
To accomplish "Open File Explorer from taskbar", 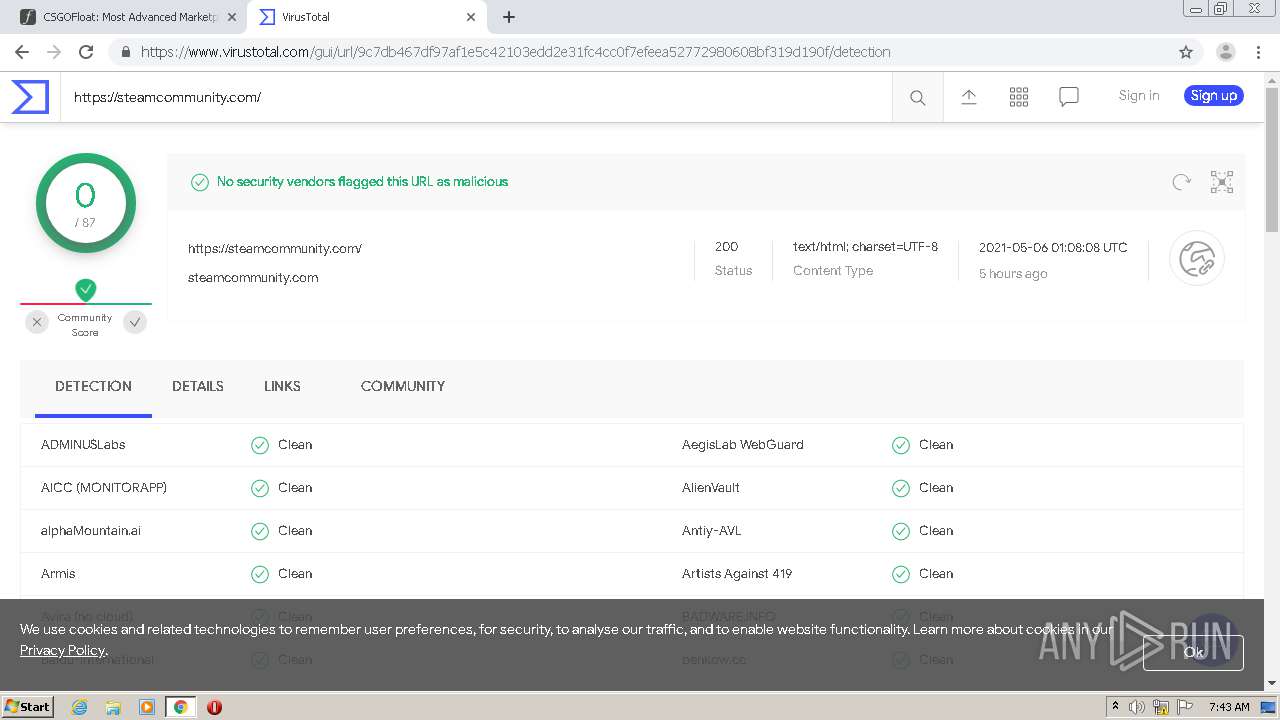I will click(113, 707).
